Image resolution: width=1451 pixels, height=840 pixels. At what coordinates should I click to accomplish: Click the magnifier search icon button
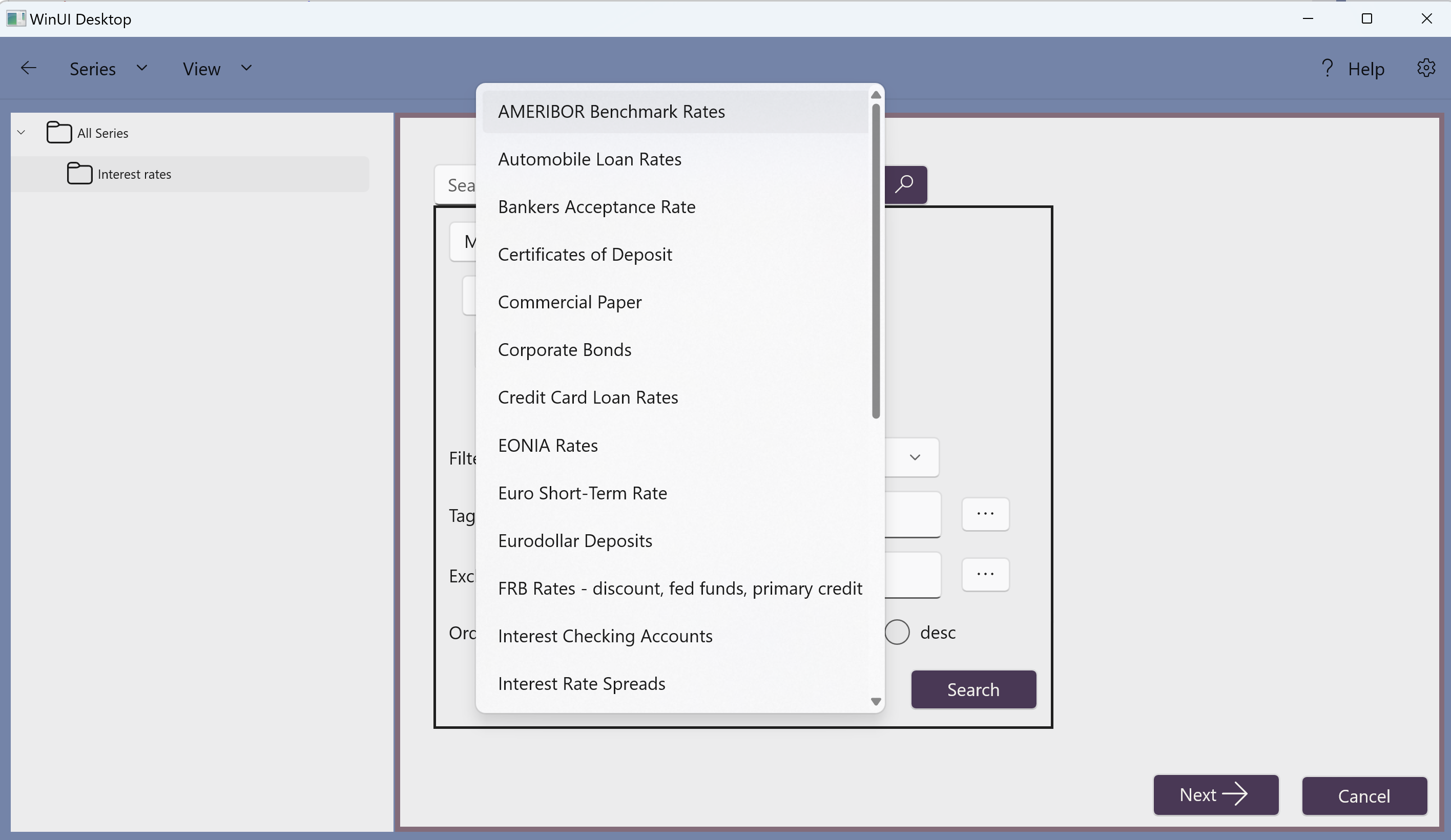905,184
